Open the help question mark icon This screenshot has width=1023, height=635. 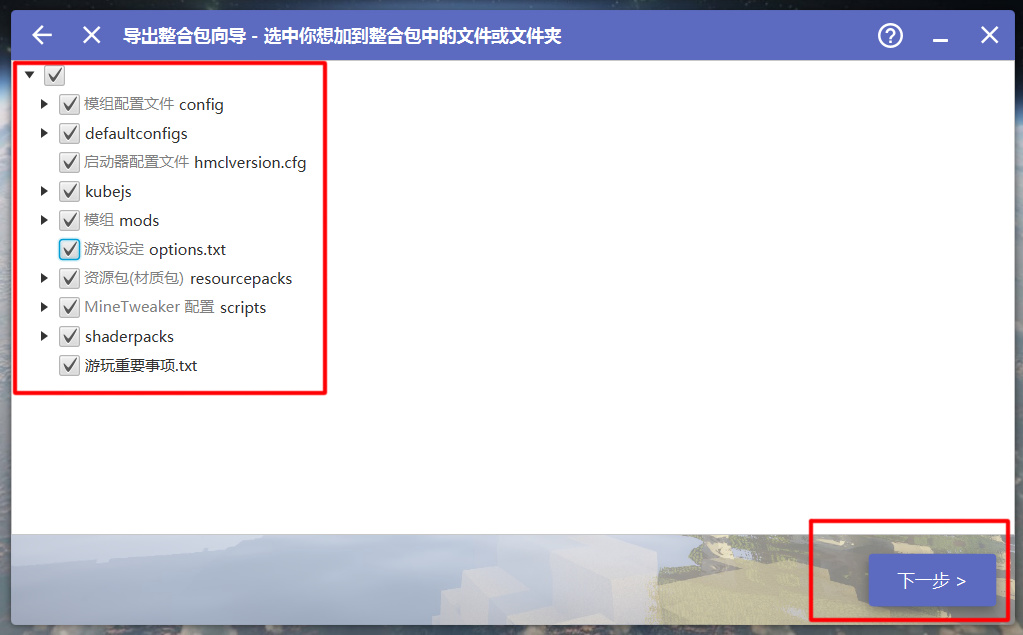coord(890,35)
